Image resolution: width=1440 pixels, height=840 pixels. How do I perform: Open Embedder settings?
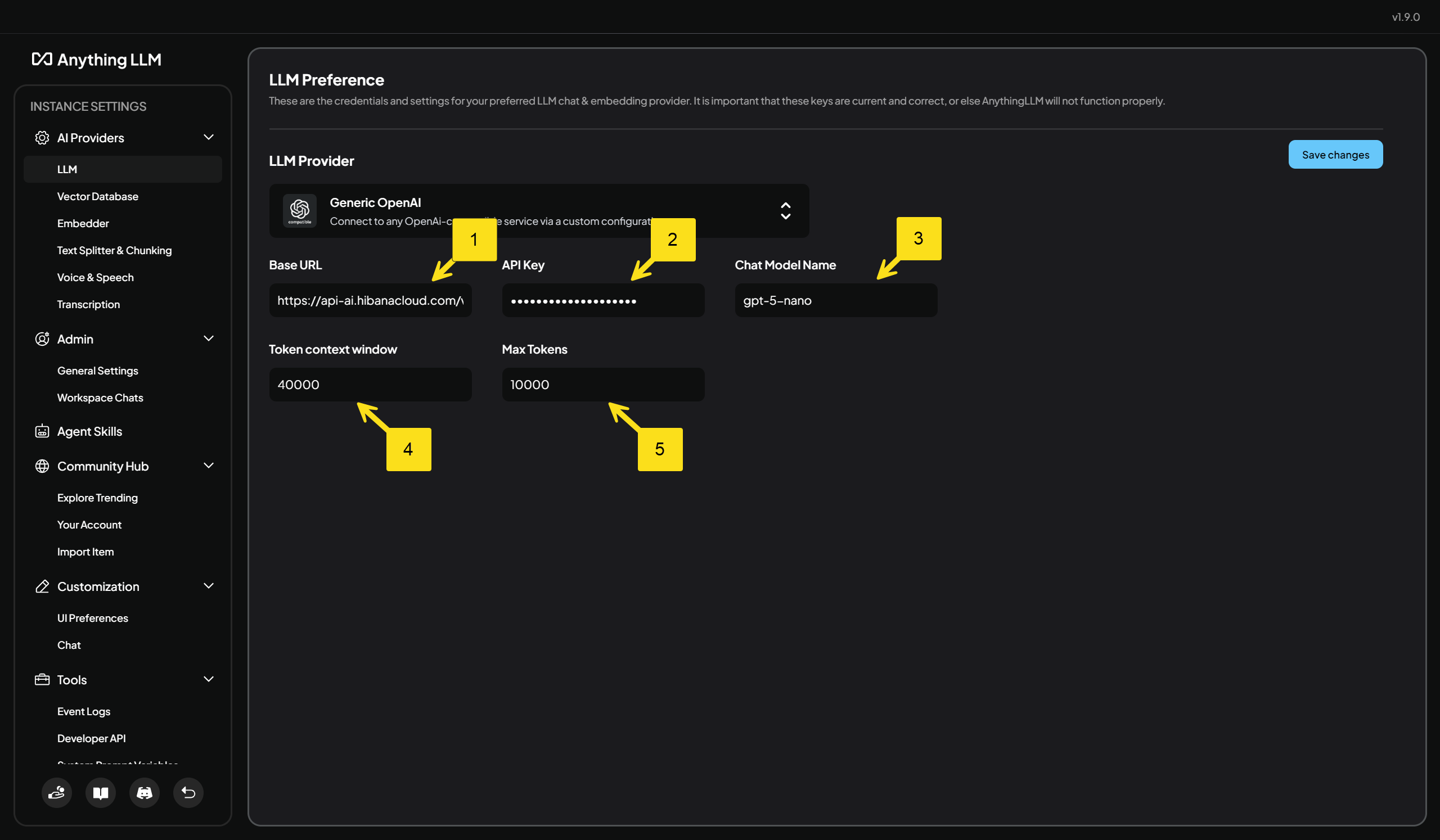(x=83, y=223)
